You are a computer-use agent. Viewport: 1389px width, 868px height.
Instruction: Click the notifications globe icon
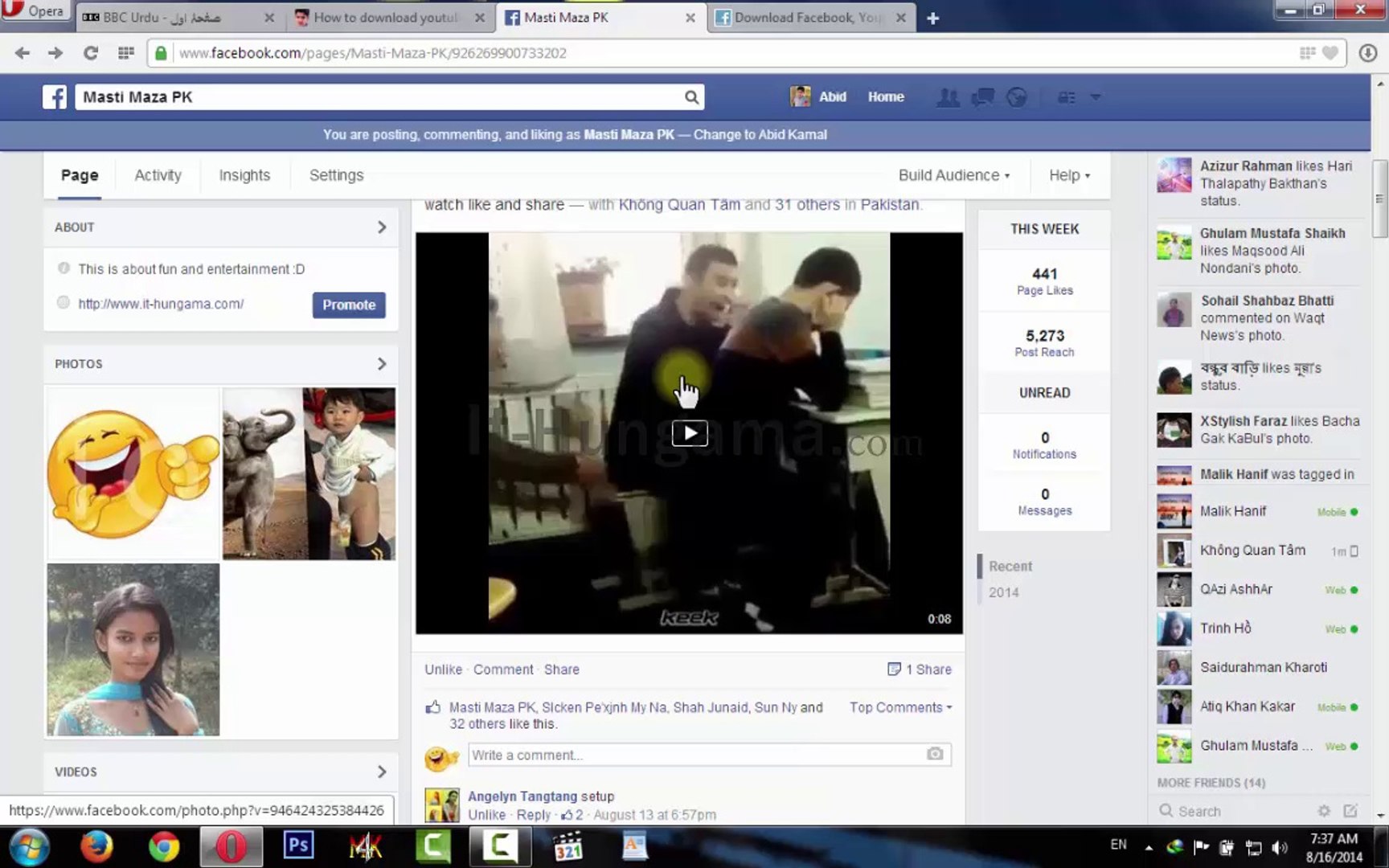point(1016,96)
